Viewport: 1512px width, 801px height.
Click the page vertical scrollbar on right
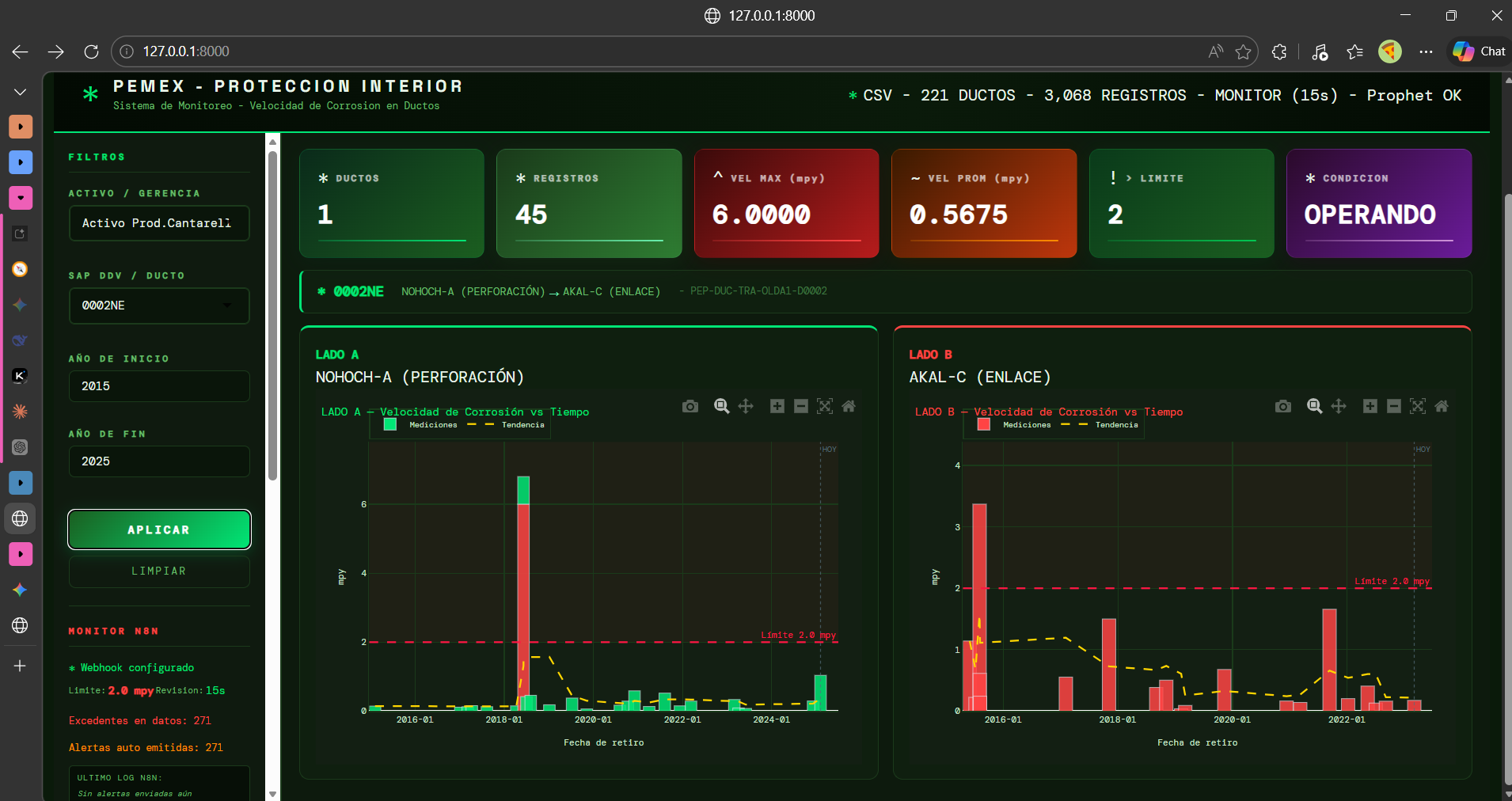1507,491
